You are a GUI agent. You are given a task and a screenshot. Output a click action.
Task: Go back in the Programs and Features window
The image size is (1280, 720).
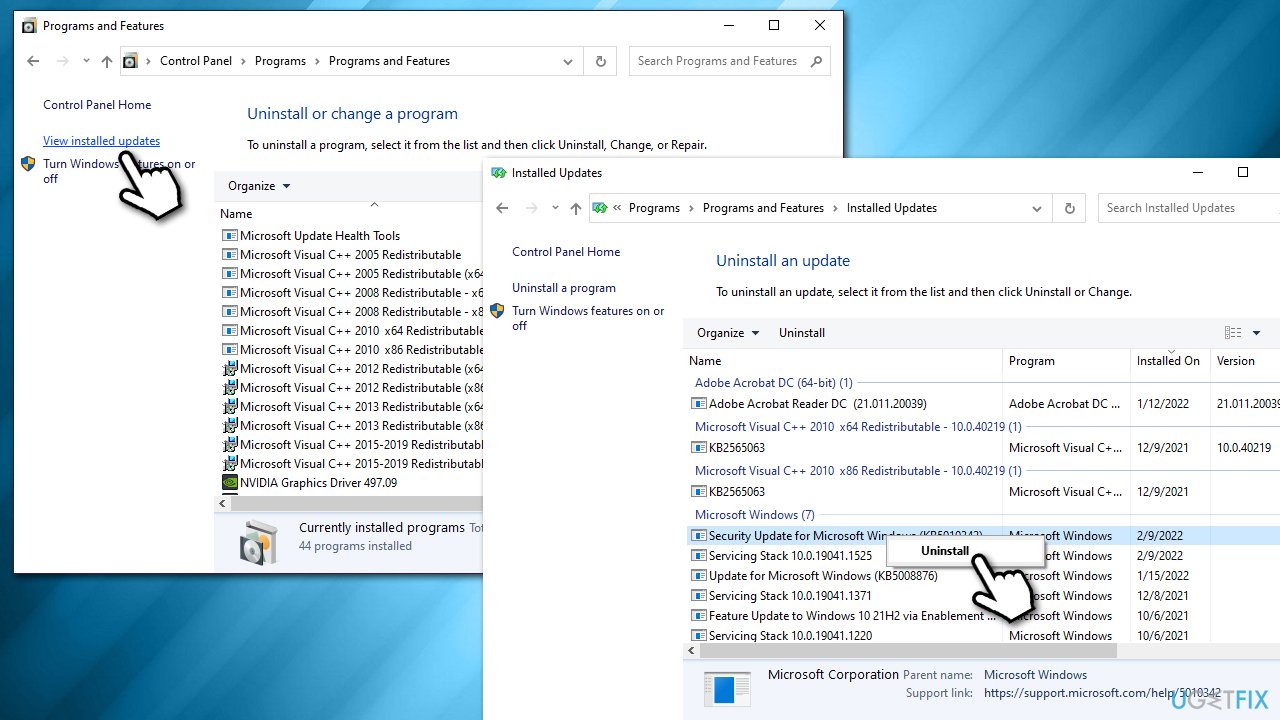[33, 61]
